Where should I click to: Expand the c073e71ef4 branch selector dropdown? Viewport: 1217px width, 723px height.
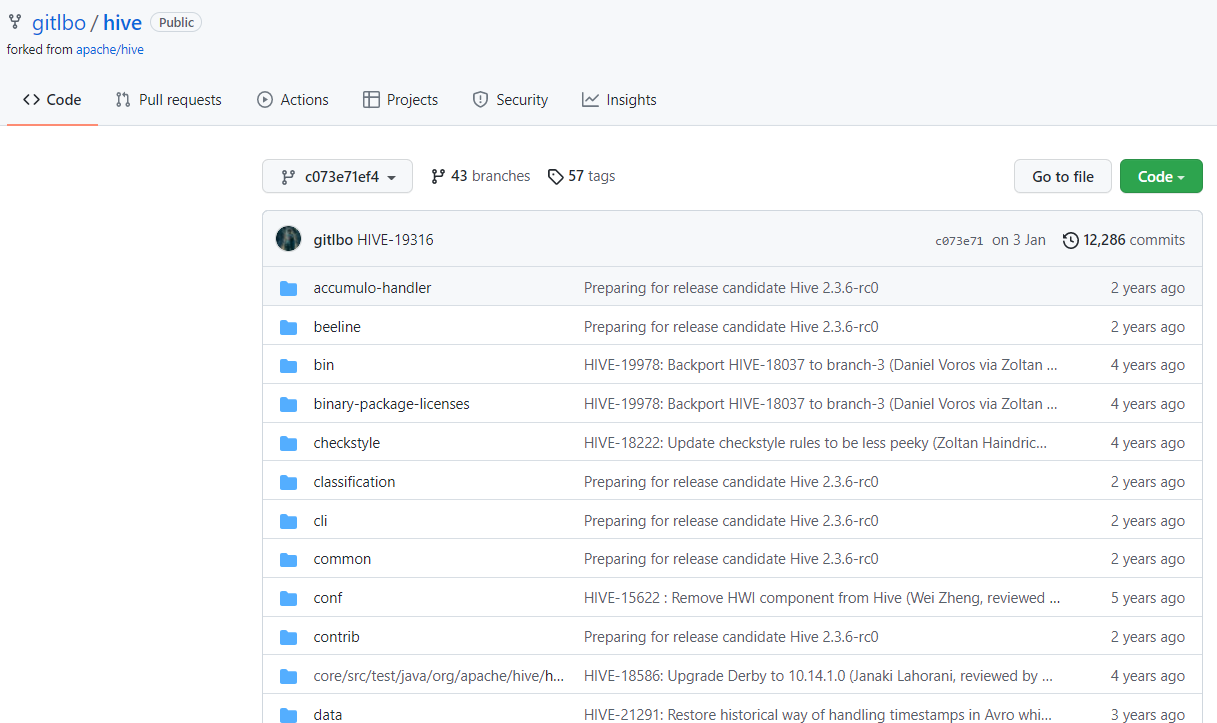pyautogui.click(x=337, y=177)
